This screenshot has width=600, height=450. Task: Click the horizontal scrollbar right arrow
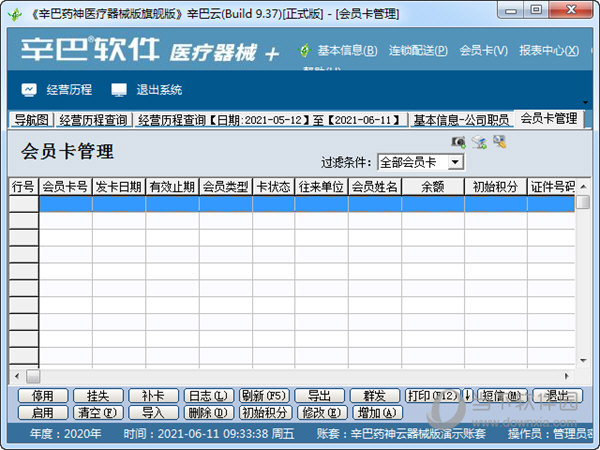[567, 376]
